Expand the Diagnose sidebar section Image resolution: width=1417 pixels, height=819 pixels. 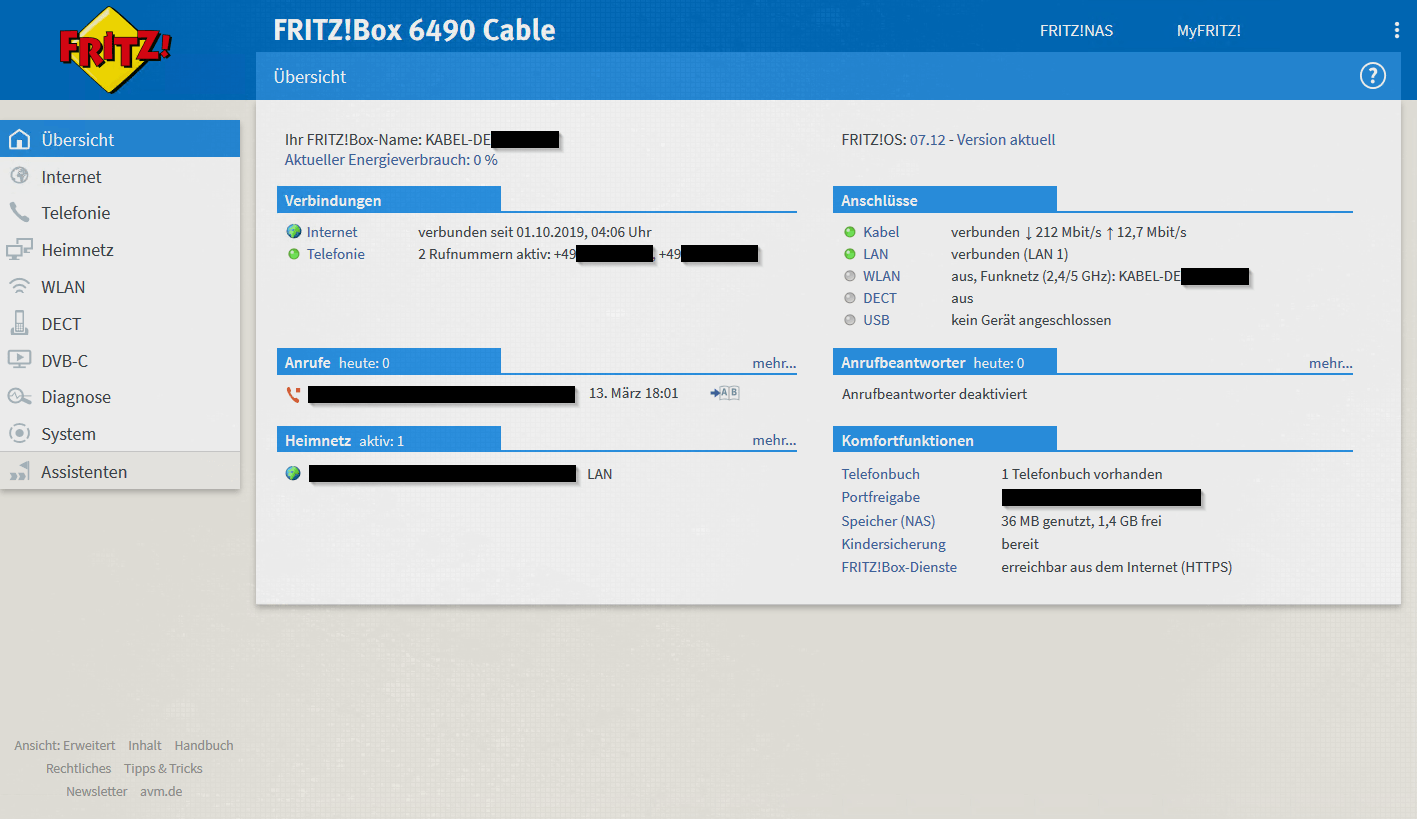point(75,397)
